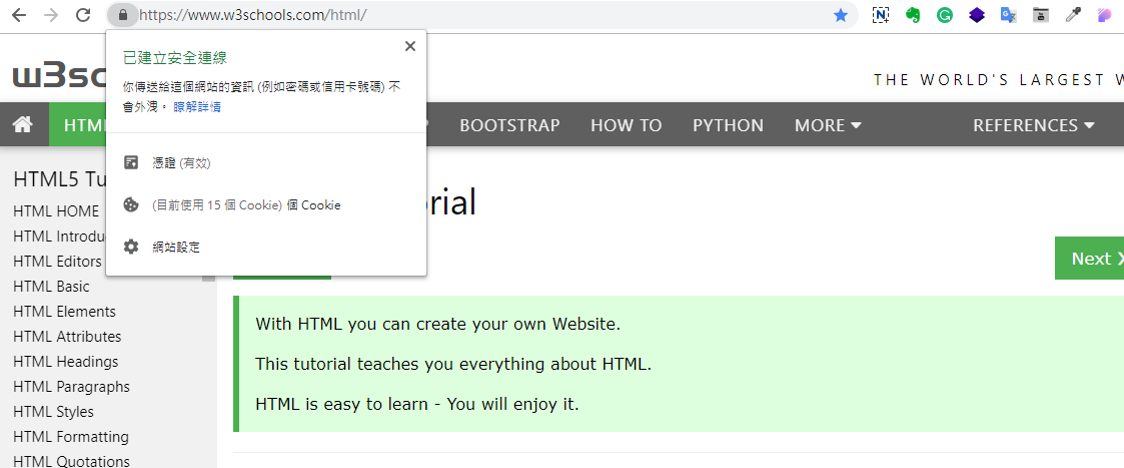
Task: Open the Google Translate extension
Action: click(1009, 15)
